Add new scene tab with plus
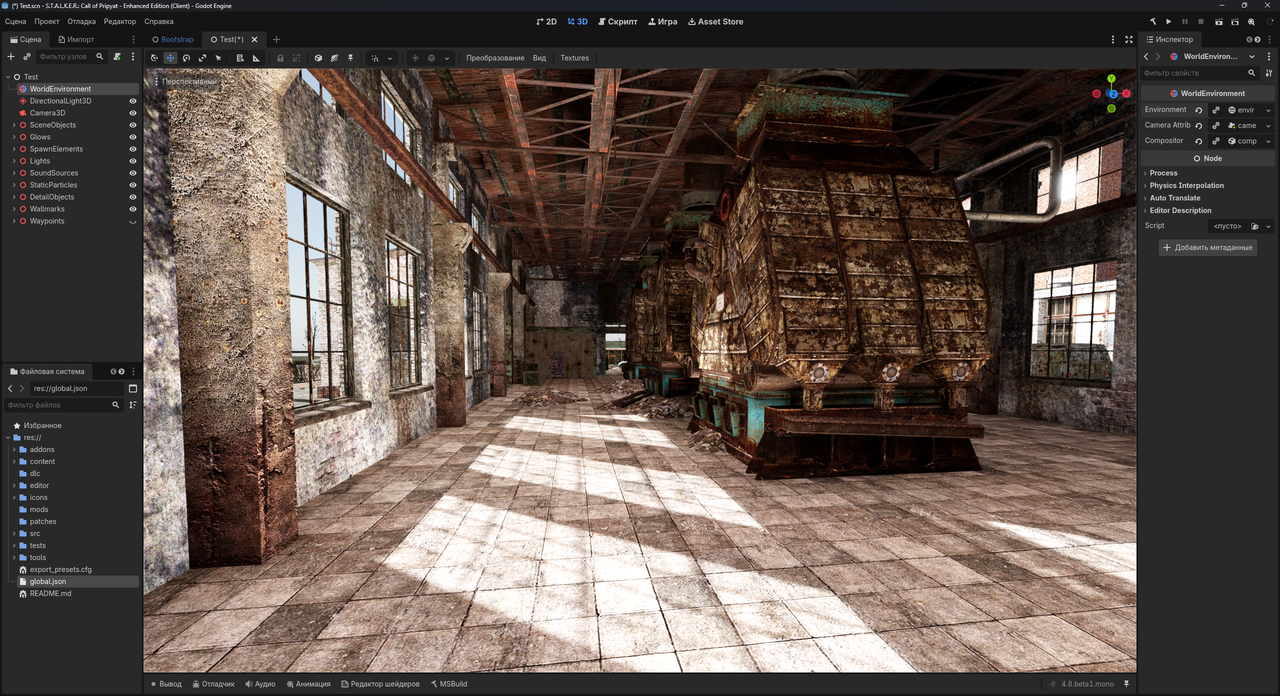The width and height of the screenshot is (1280, 696). coord(277,39)
